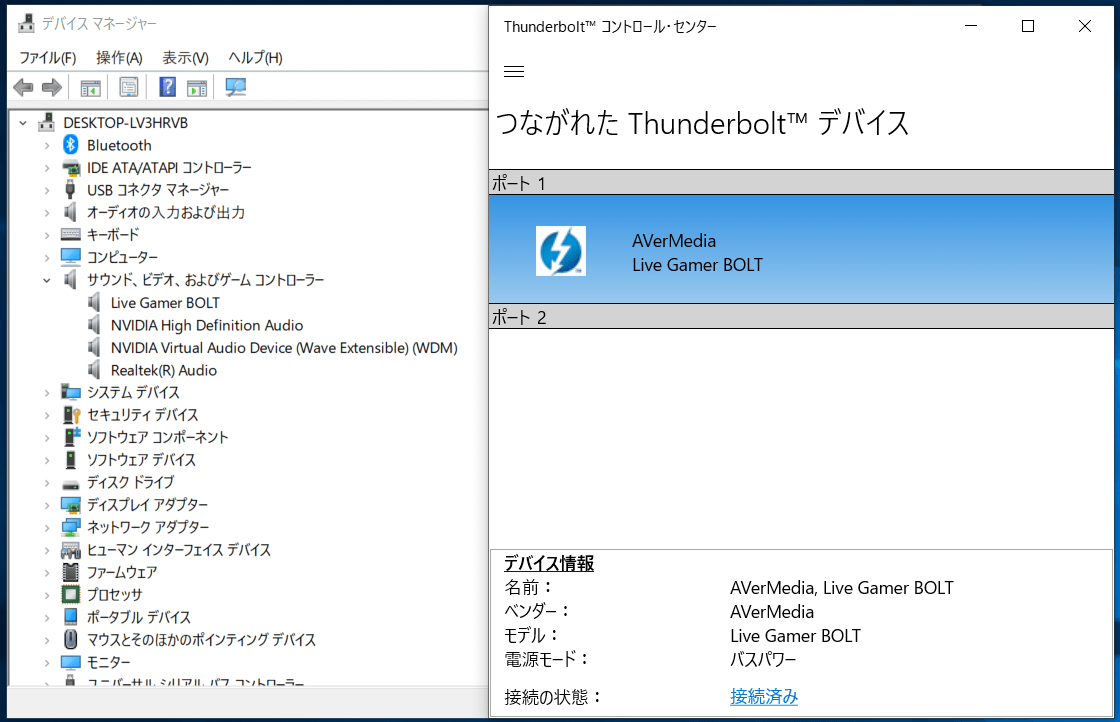Click the speaker icon beside NVIDIA High Definition Audio

point(94,325)
